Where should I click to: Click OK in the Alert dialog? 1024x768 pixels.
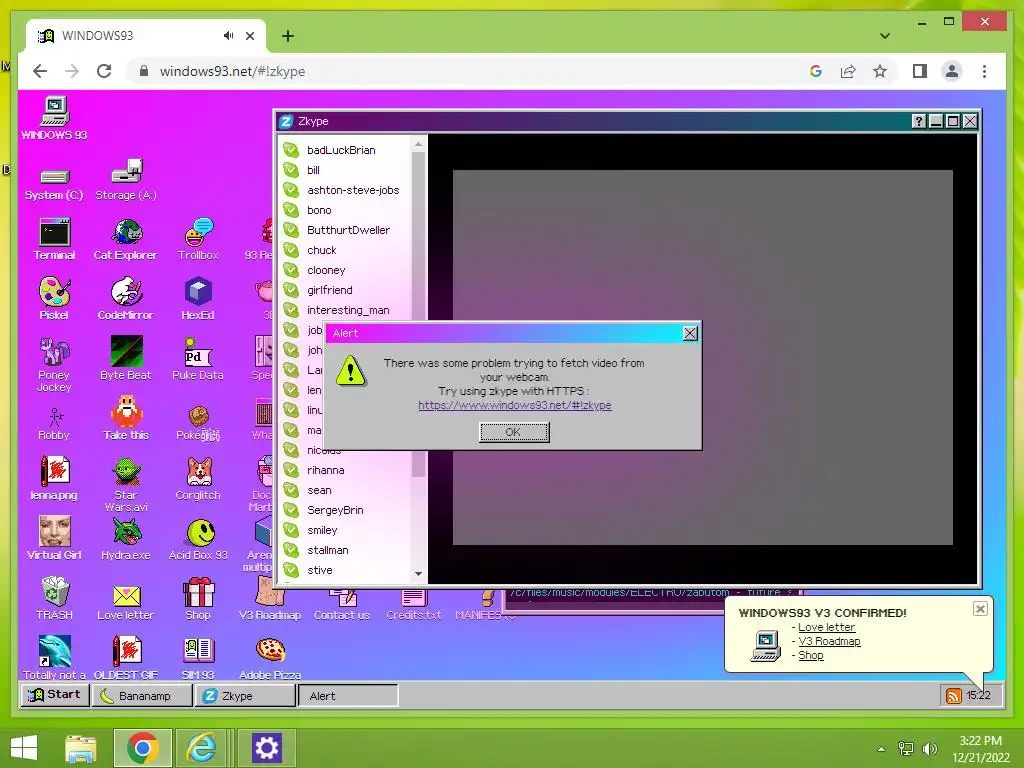point(514,432)
